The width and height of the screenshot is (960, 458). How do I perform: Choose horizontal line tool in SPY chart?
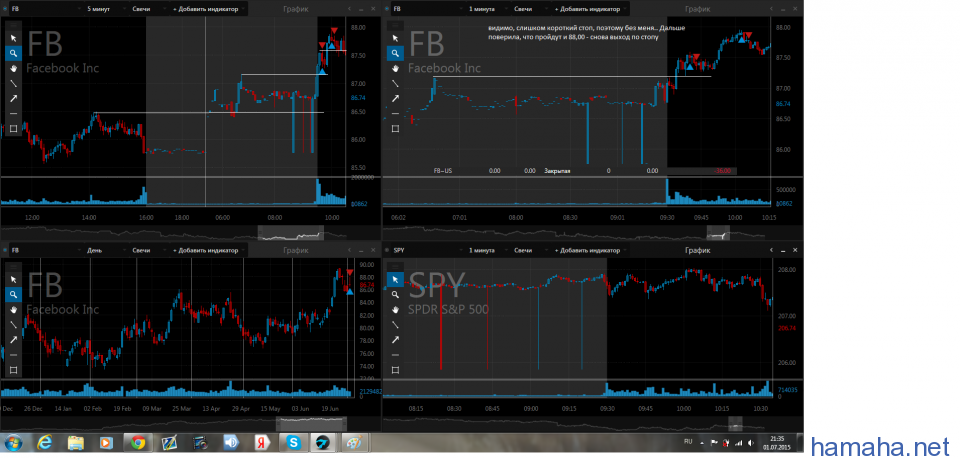(395, 355)
